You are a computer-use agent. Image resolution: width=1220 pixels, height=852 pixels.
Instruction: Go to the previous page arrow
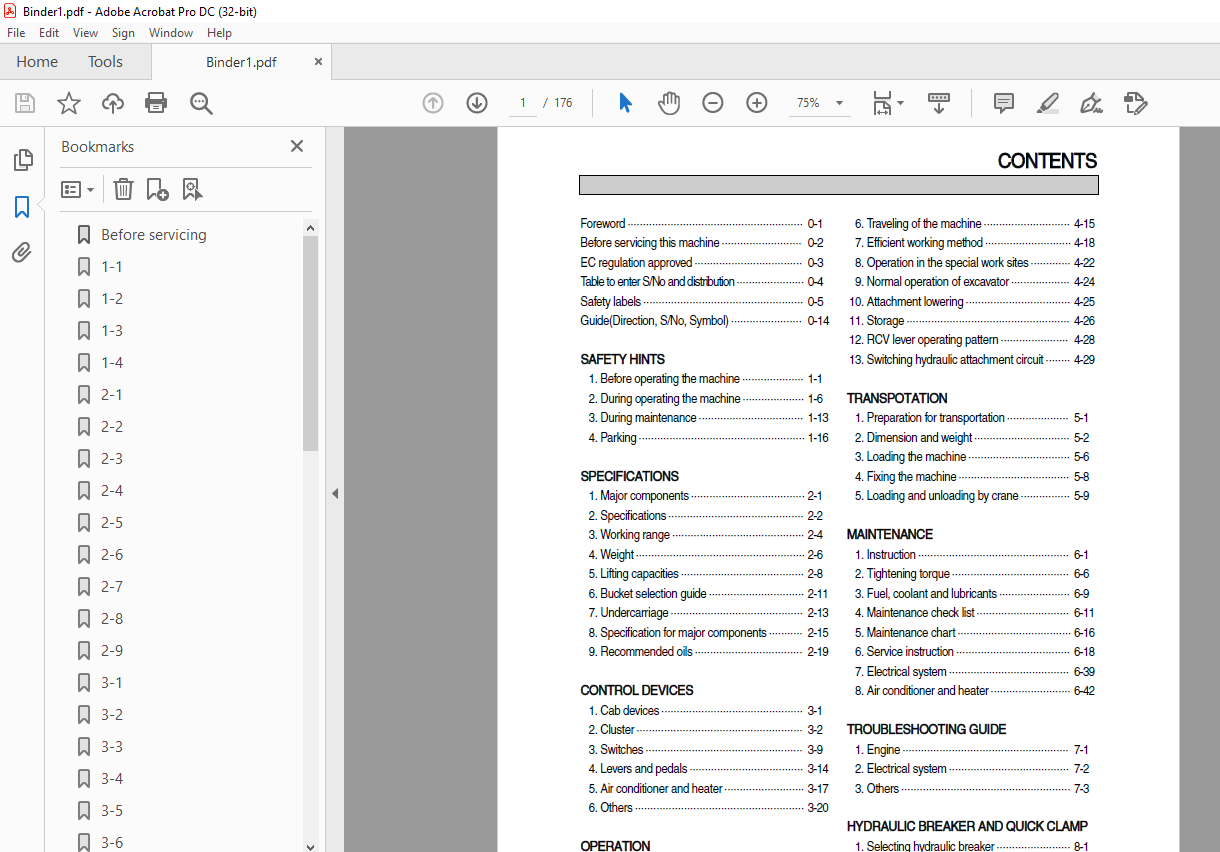433,103
